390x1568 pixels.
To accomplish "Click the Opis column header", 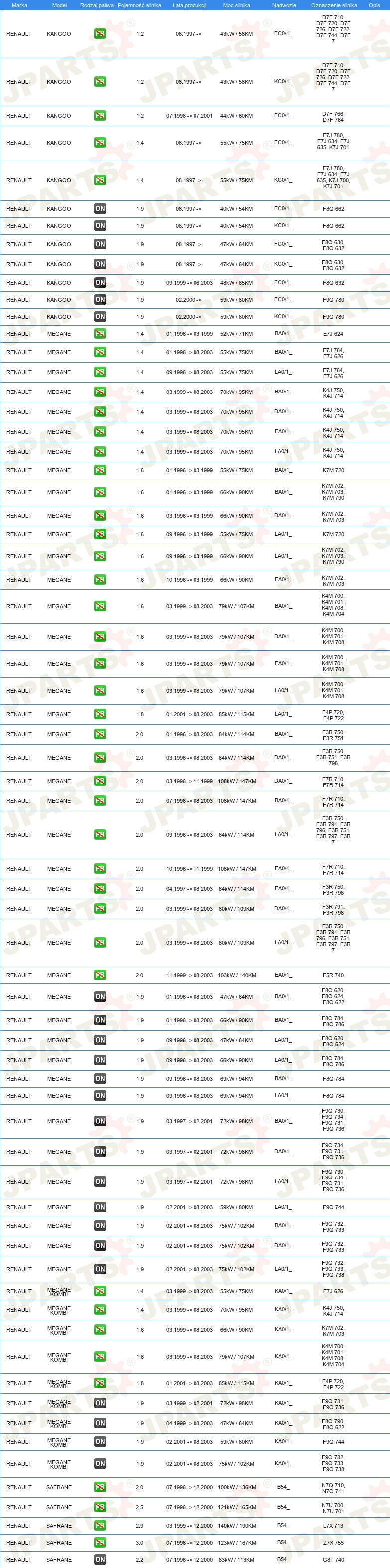I will [x=374, y=5].
